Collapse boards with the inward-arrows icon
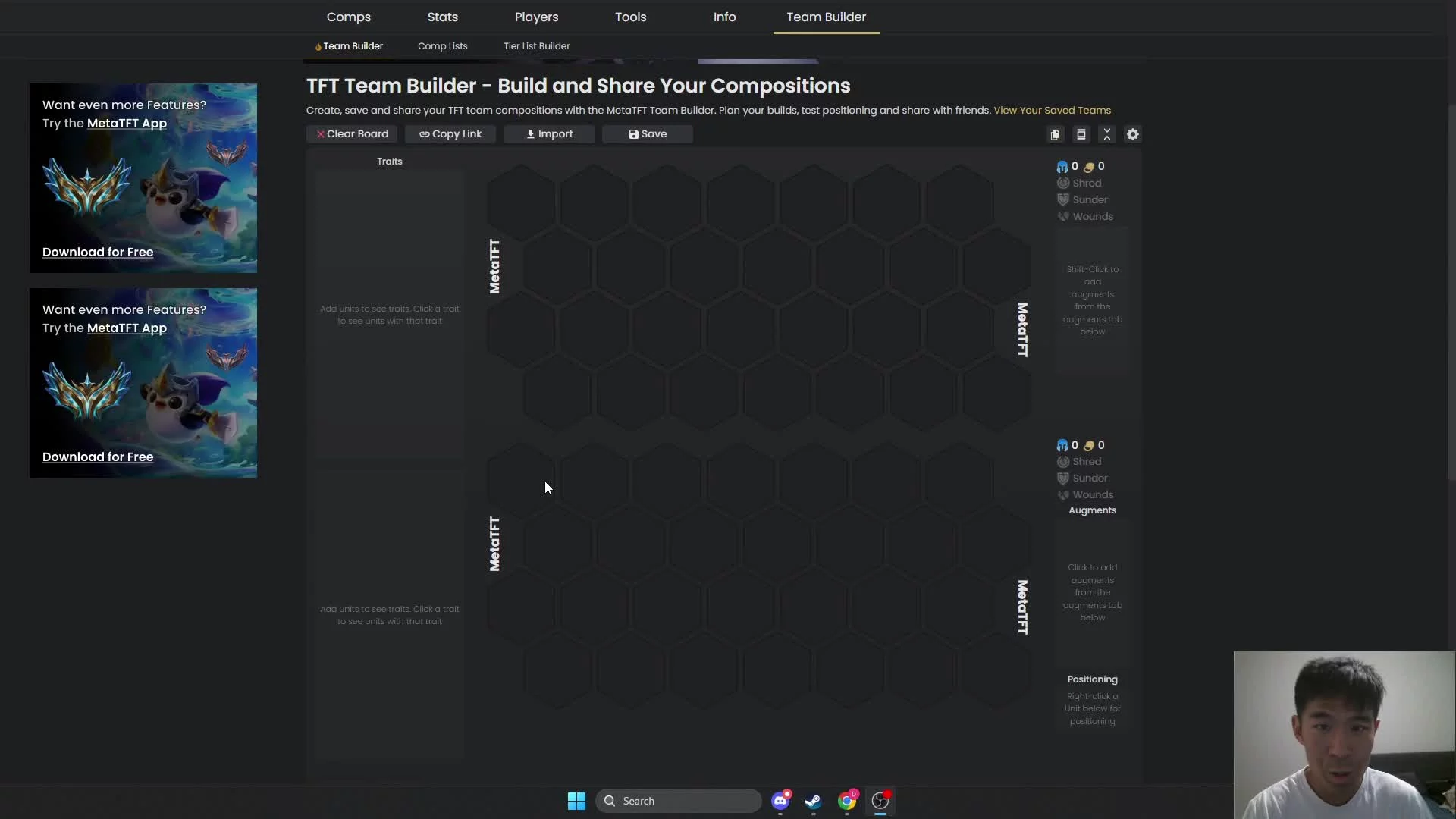The width and height of the screenshot is (1456, 819). tap(1107, 134)
